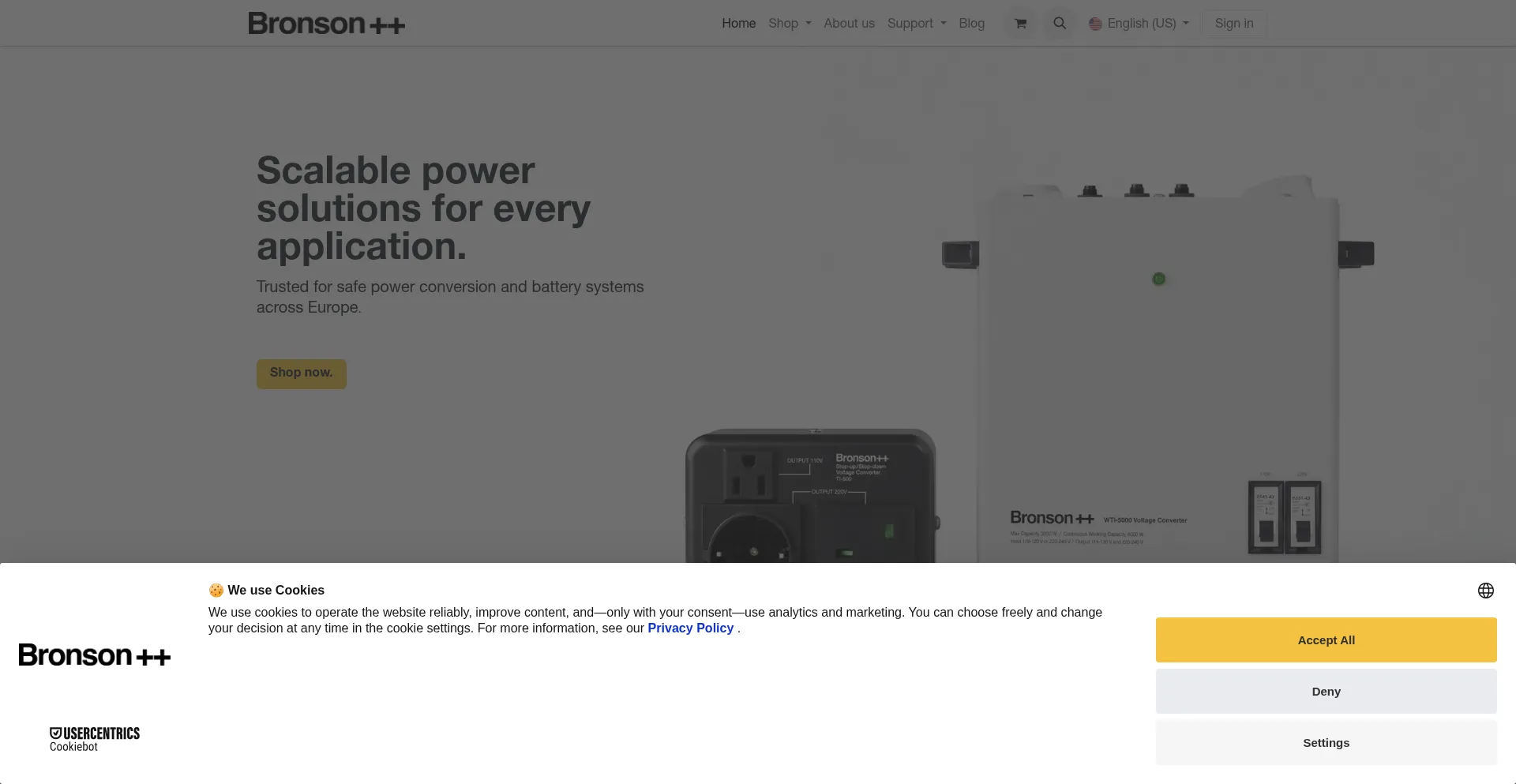The width and height of the screenshot is (1516, 784).
Task: Expand the Support dropdown menu
Action: click(917, 24)
